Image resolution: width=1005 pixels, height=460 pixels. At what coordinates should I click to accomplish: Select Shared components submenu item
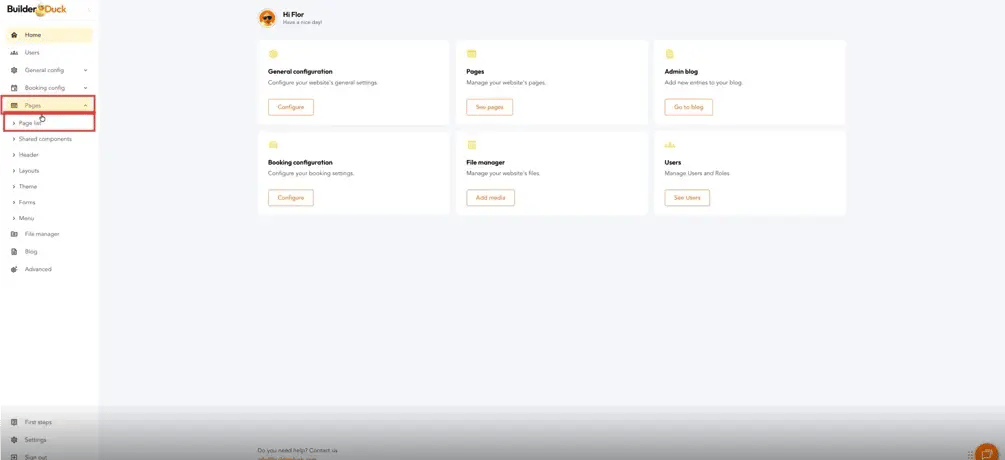tap(45, 139)
